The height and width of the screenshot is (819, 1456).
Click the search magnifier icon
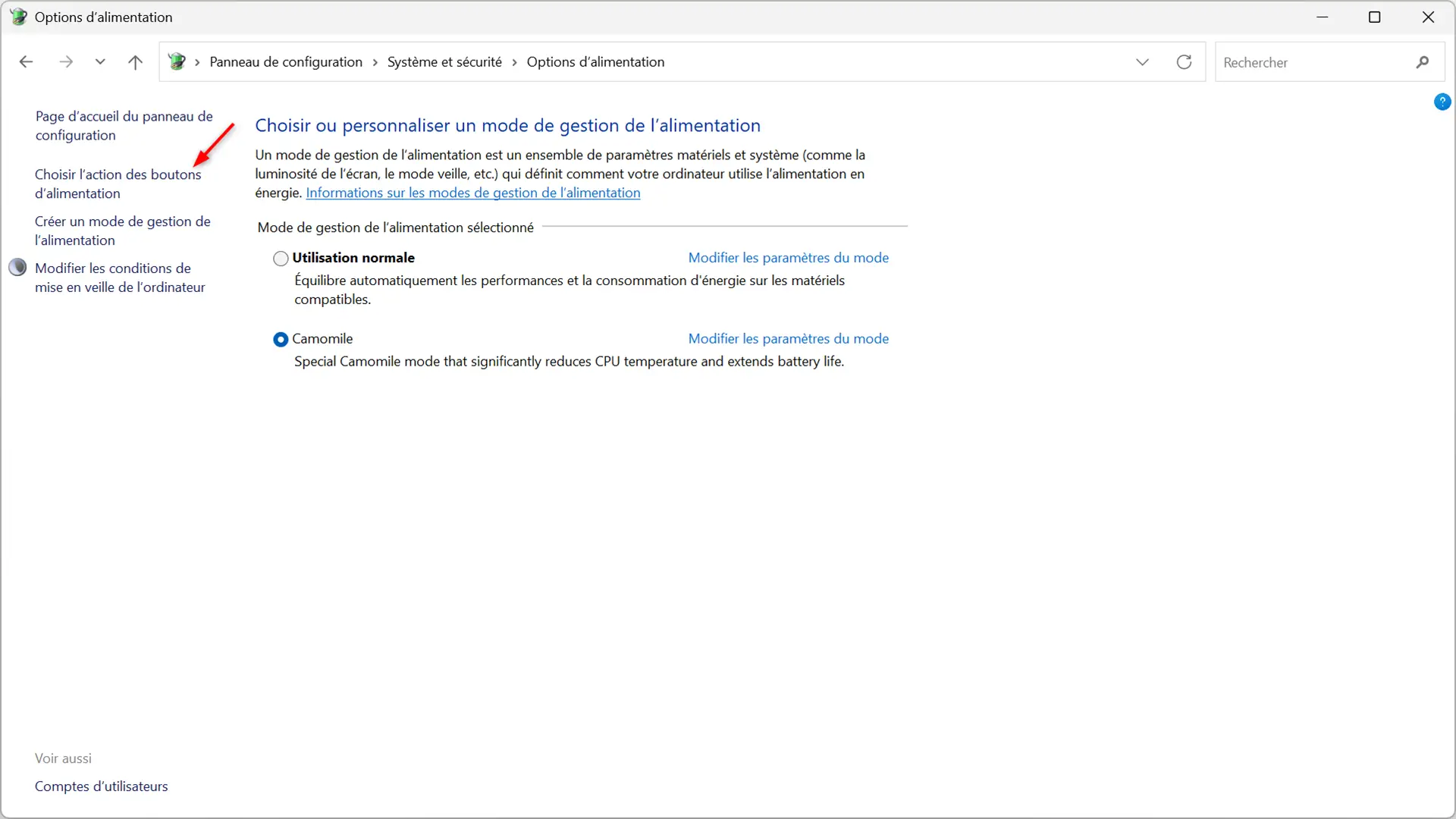1422,62
